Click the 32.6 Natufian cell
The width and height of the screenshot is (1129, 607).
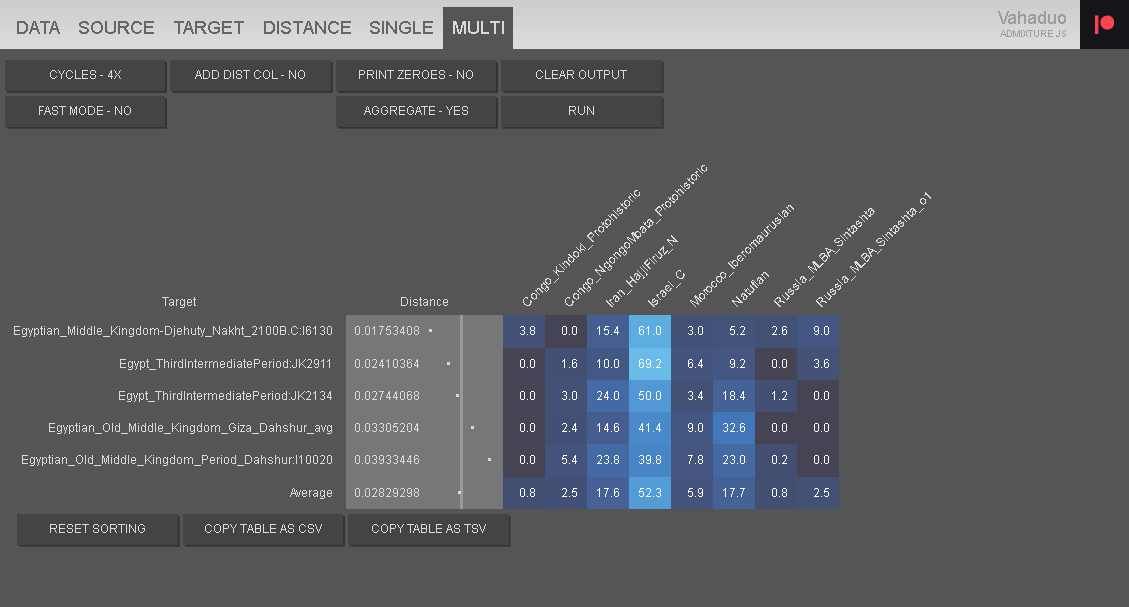[734, 428]
